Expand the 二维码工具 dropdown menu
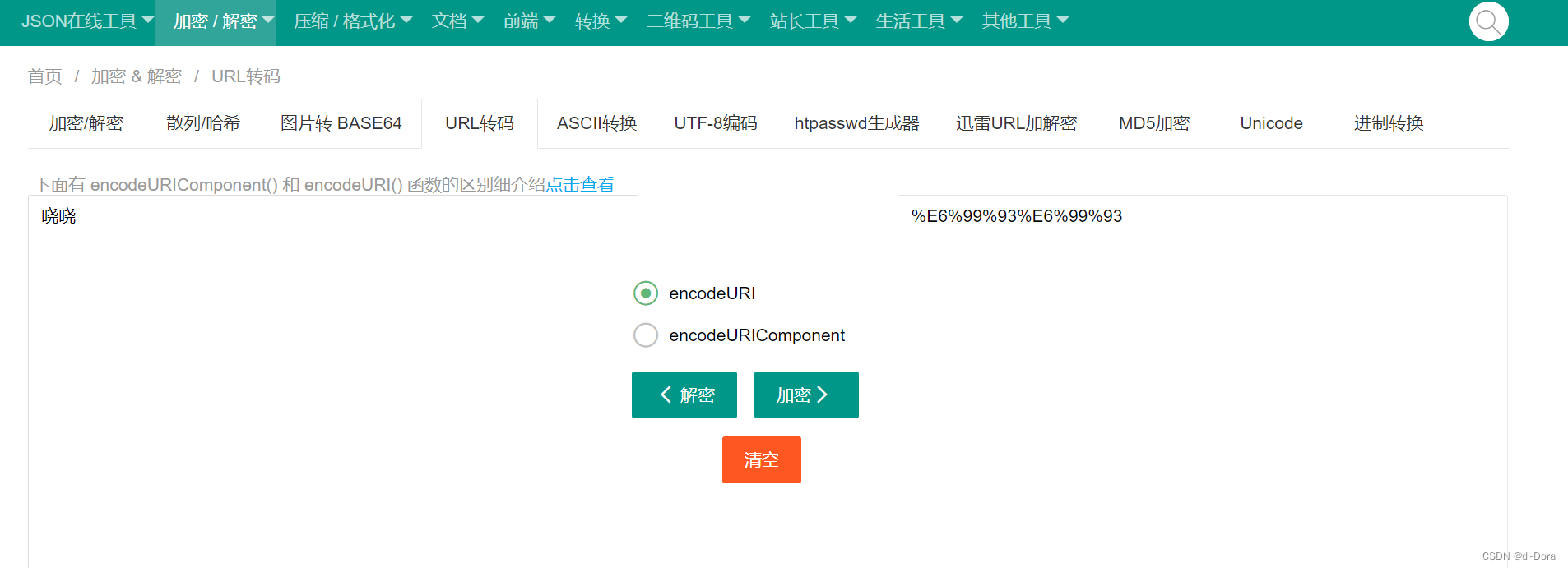 tap(698, 21)
